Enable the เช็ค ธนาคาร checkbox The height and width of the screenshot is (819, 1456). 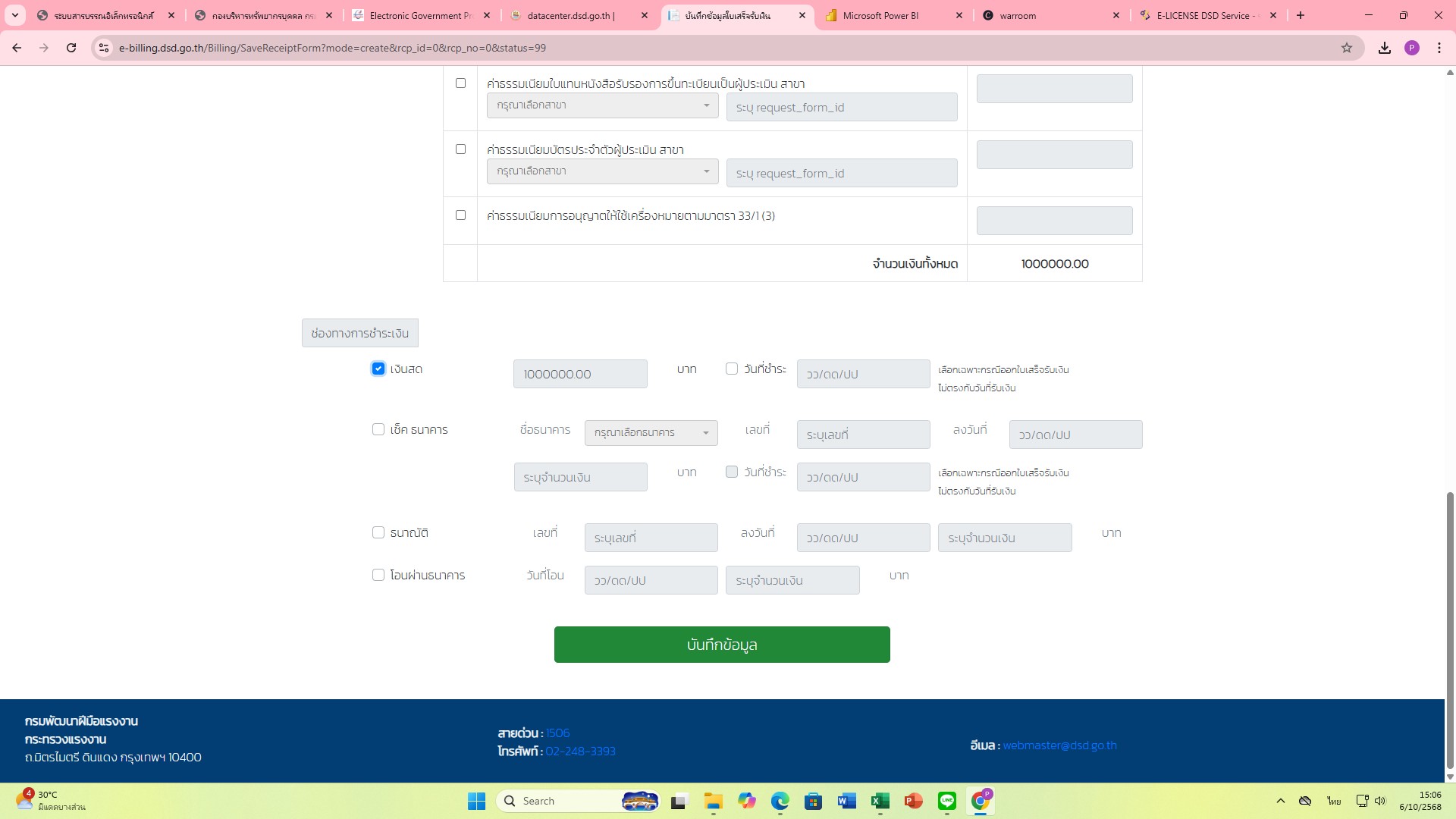point(378,429)
